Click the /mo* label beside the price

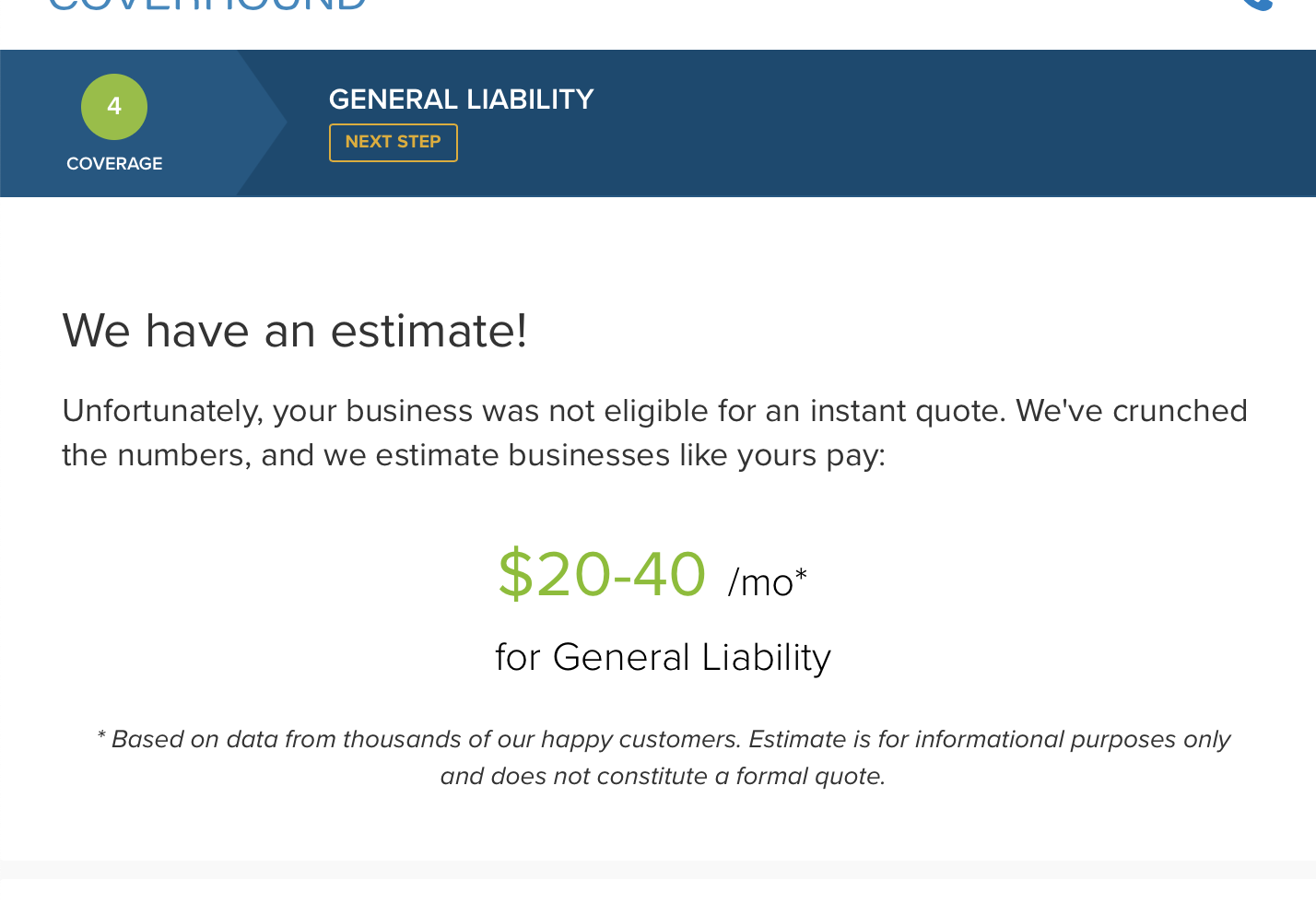click(767, 582)
